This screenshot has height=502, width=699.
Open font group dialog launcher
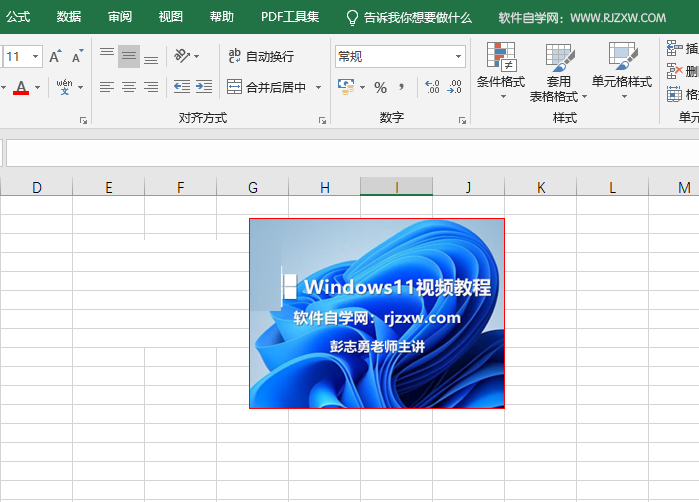point(83,120)
